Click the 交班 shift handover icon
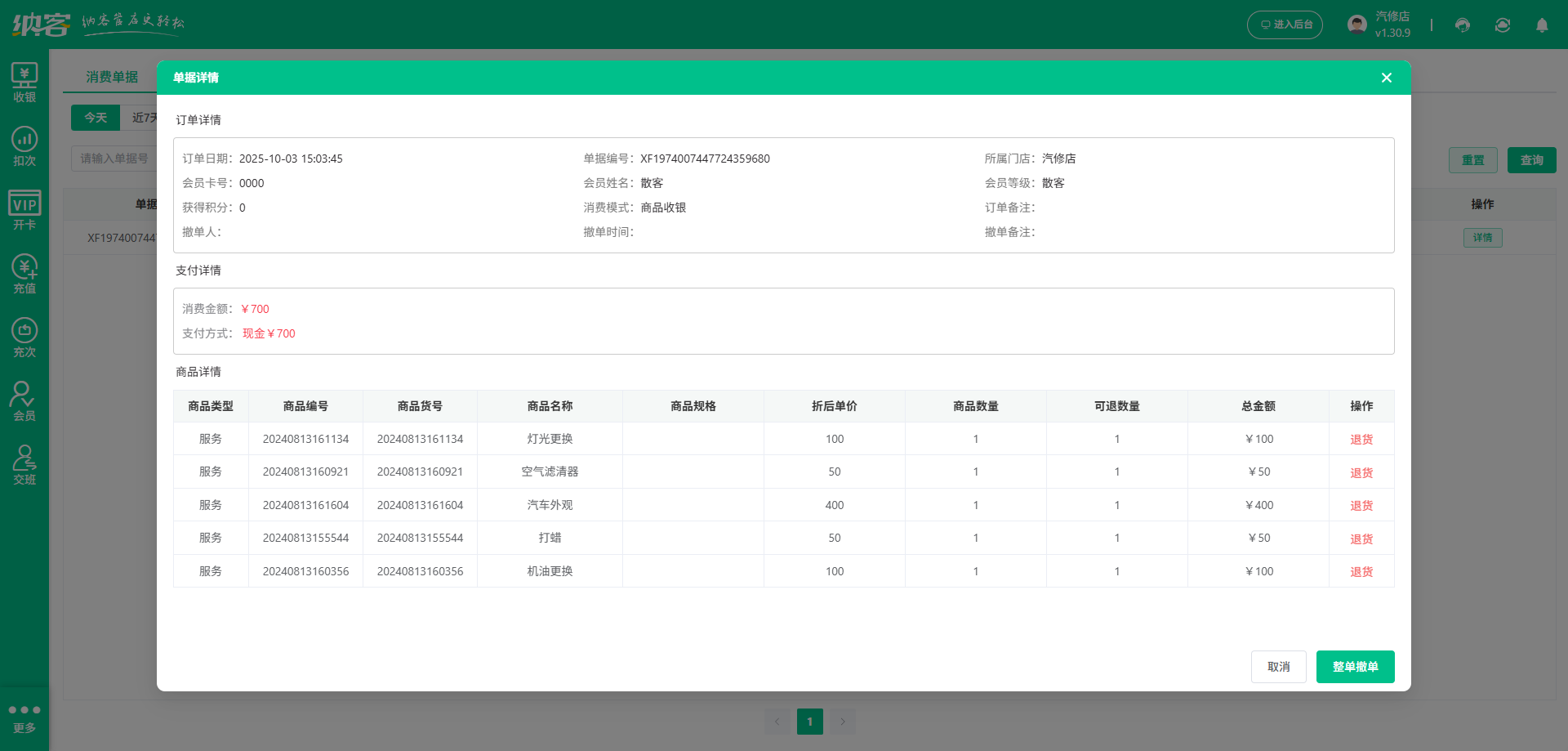 [24, 466]
